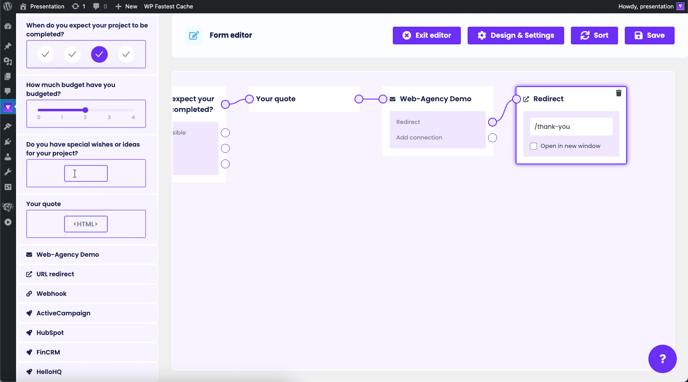Select the Web-Agency Demo node title
Screen dimensions: 688x382
(x=435, y=99)
